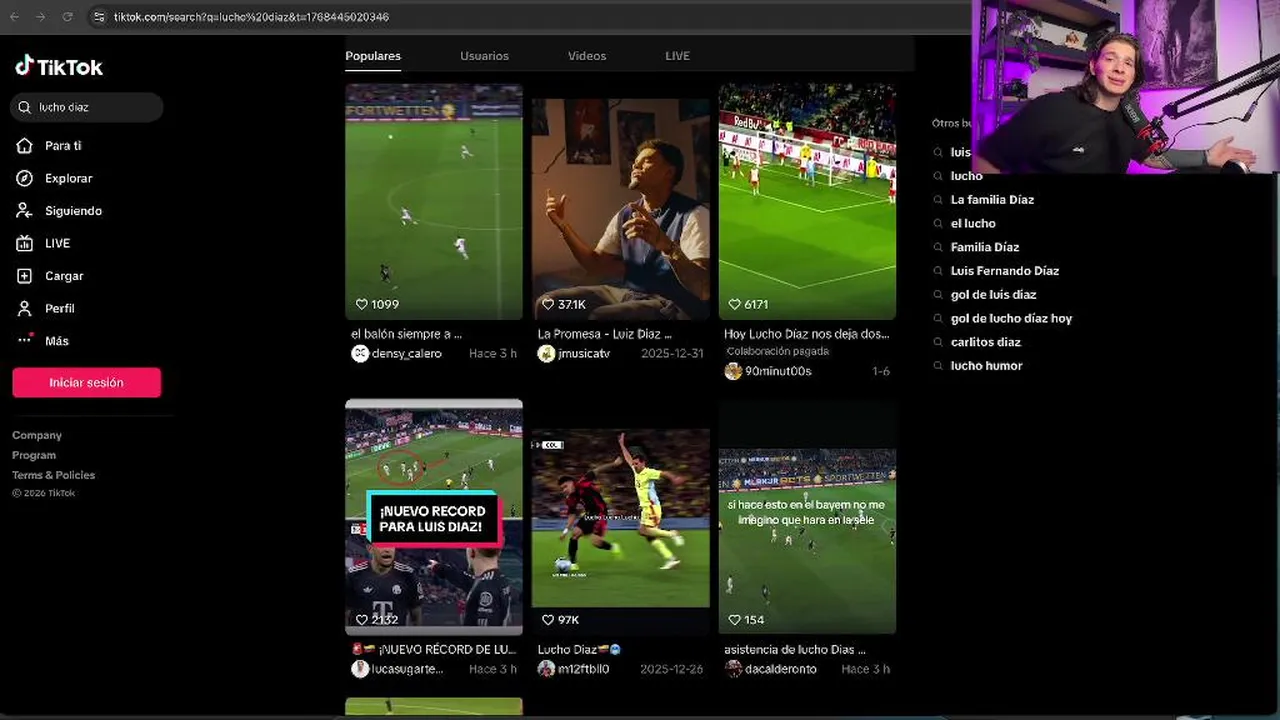Like heart on 'el balón siempre a' video

362,304
